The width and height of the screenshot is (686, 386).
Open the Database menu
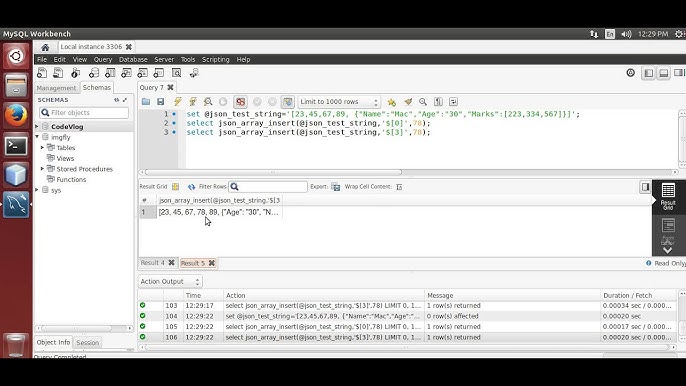pyautogui.click(x=133, y=60)
